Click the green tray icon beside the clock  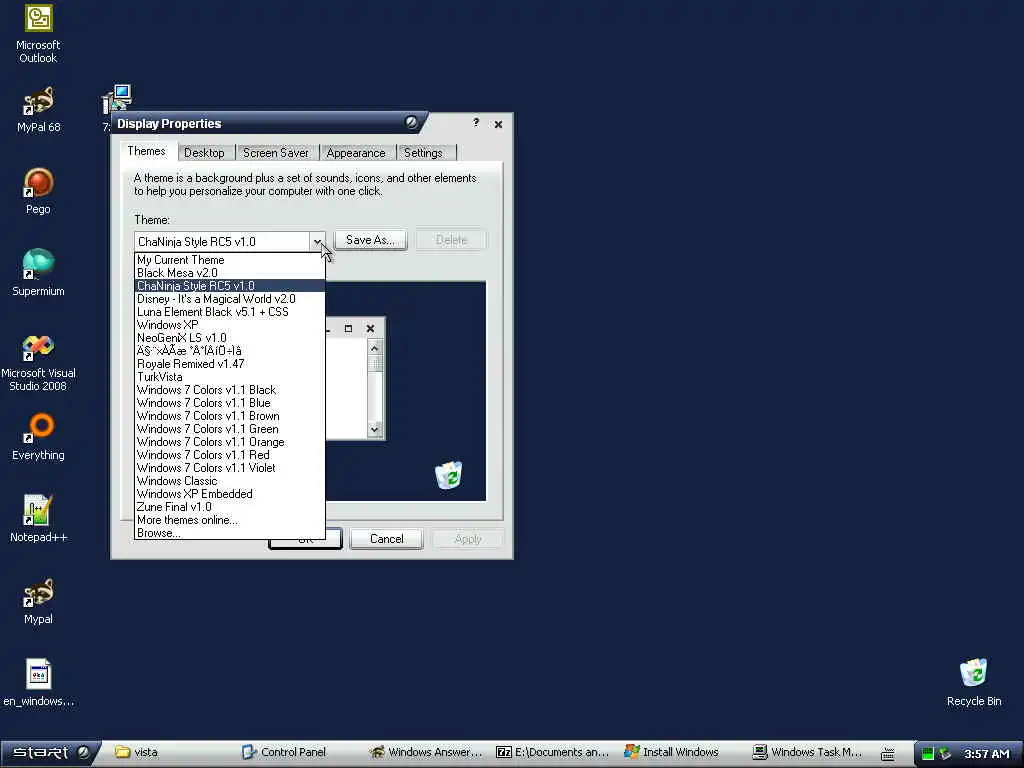coord(927,754)
